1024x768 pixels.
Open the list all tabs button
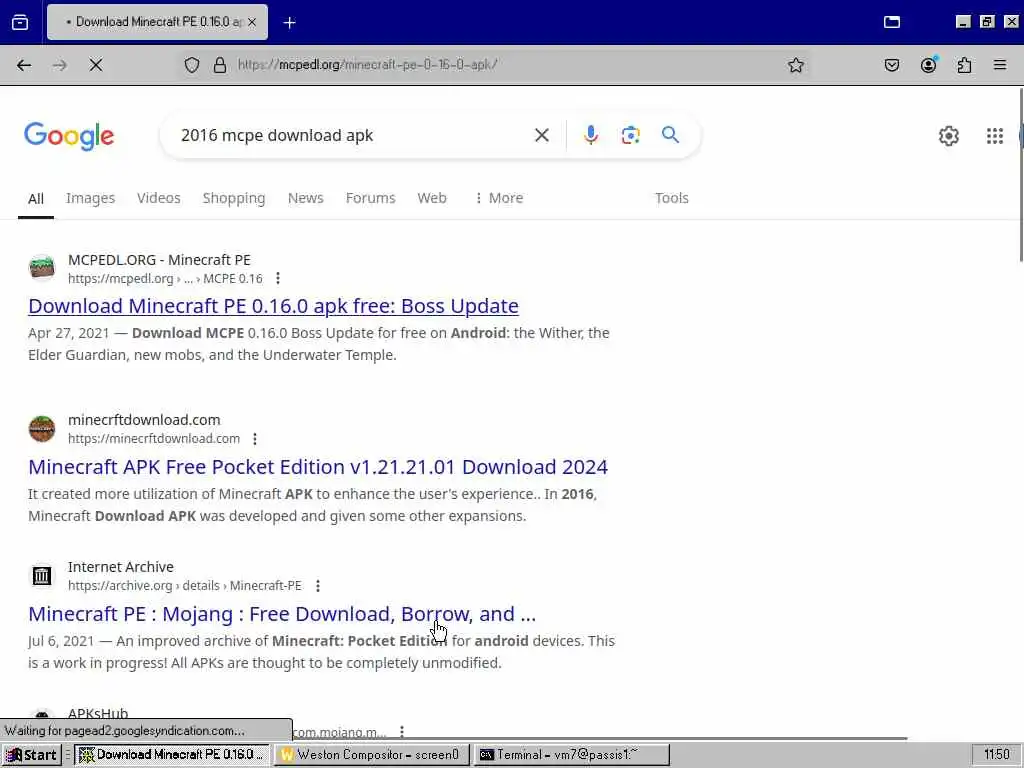click(892, 22)
